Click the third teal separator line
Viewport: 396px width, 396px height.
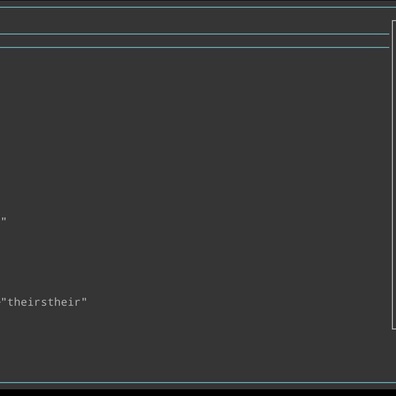pos(195,47)
